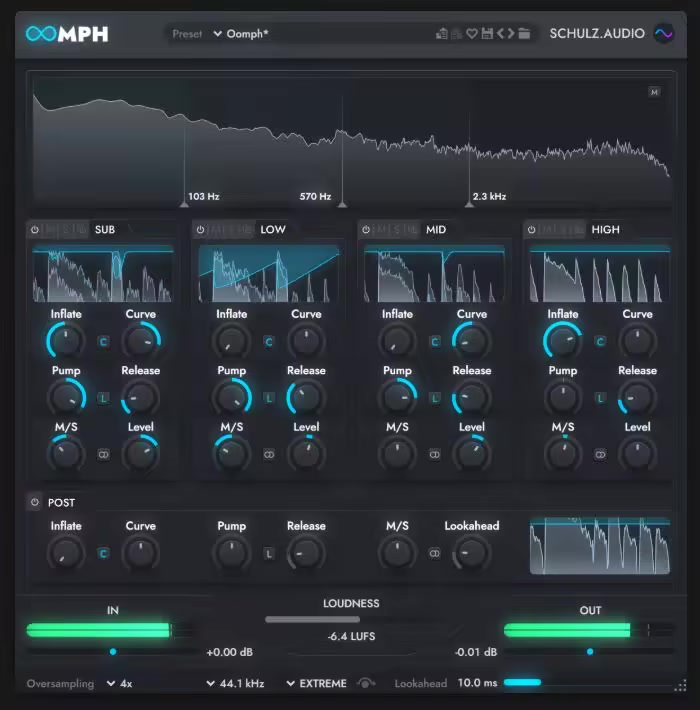Click the SUB band link icon
700x710 pixels.
(x=103, y=454)
